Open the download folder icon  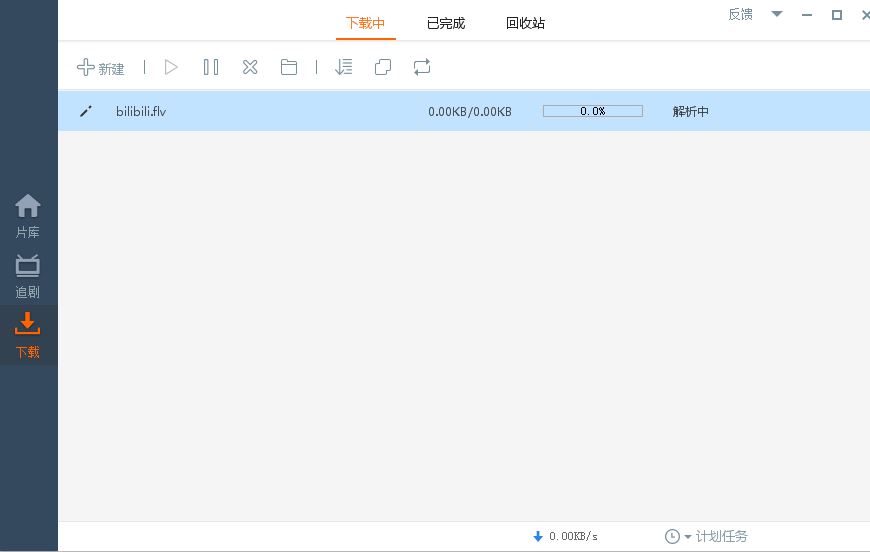(289, 67)
